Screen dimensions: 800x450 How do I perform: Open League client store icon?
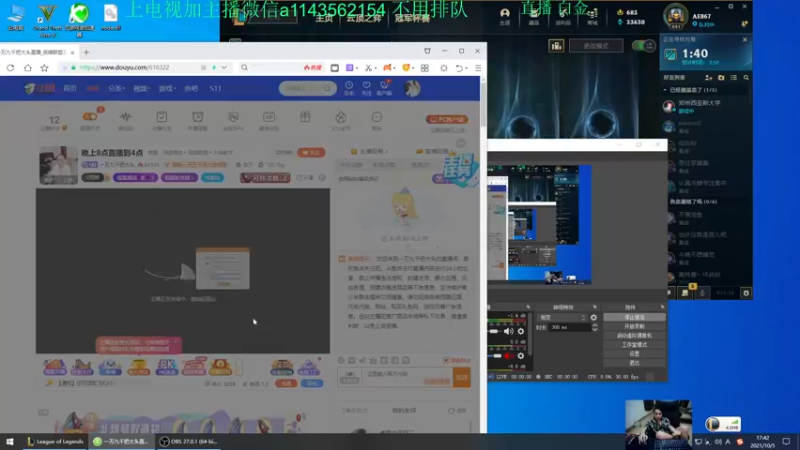tap(592, 14)
